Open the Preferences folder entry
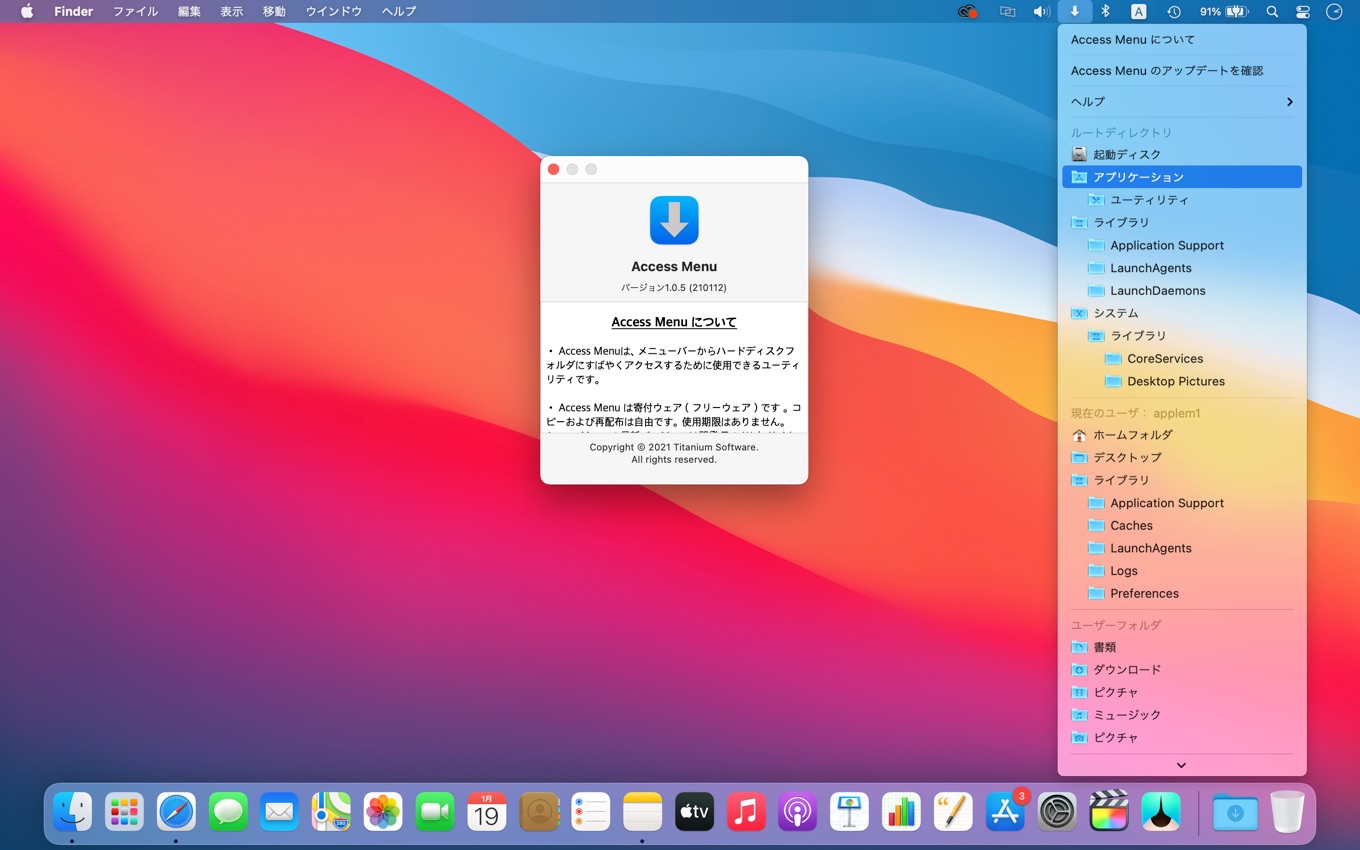 click(1182, 594)
